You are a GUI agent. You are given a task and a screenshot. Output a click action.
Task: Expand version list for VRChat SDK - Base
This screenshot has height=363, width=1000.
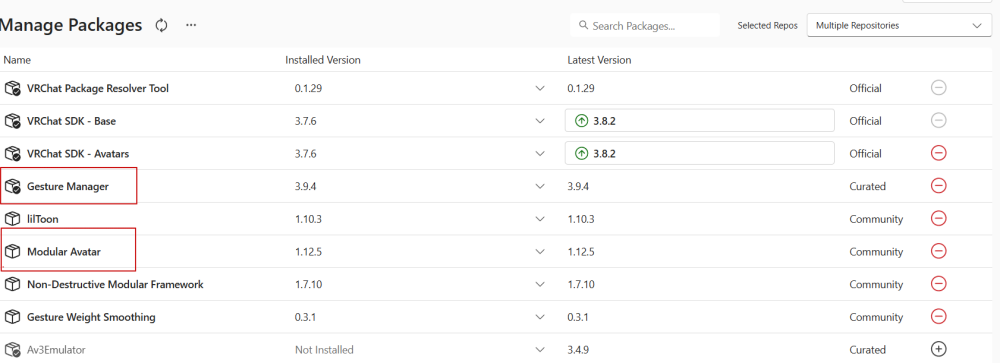coord(540,121)
